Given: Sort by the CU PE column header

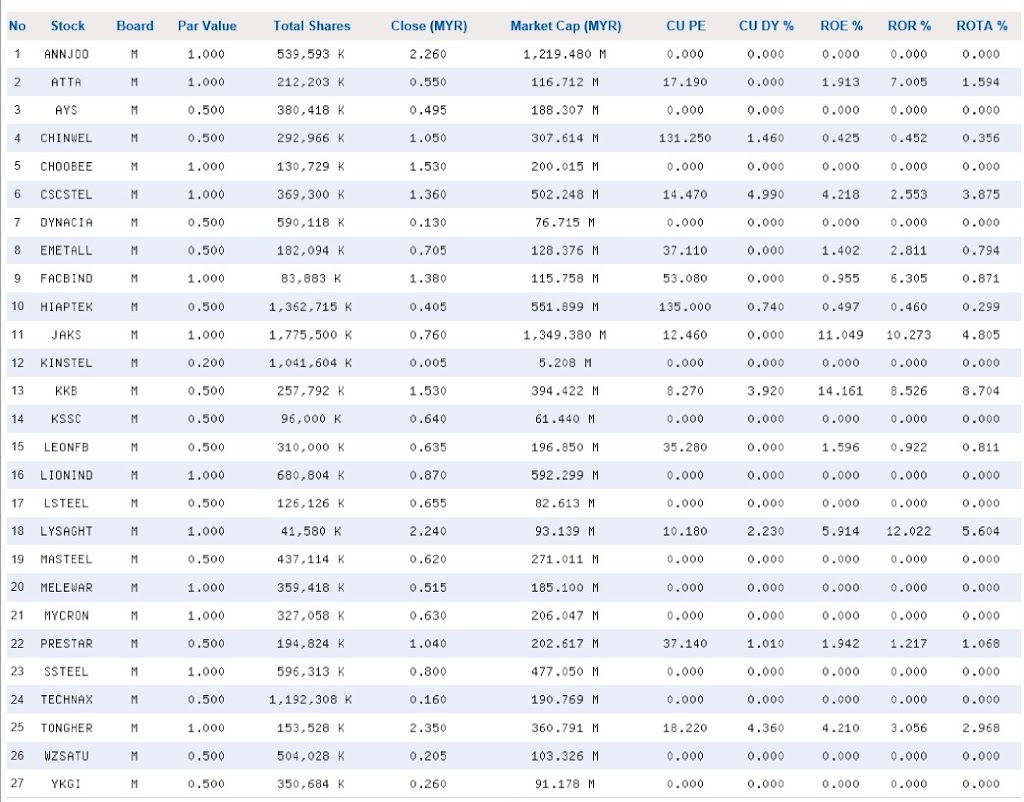Looking at the screenshot, I should [x=686, y=26].
